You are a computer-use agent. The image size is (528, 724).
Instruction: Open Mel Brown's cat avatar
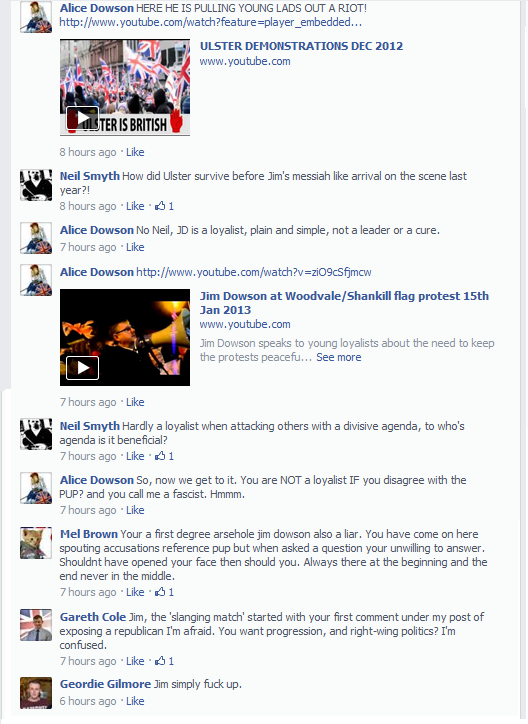point(36,543)
